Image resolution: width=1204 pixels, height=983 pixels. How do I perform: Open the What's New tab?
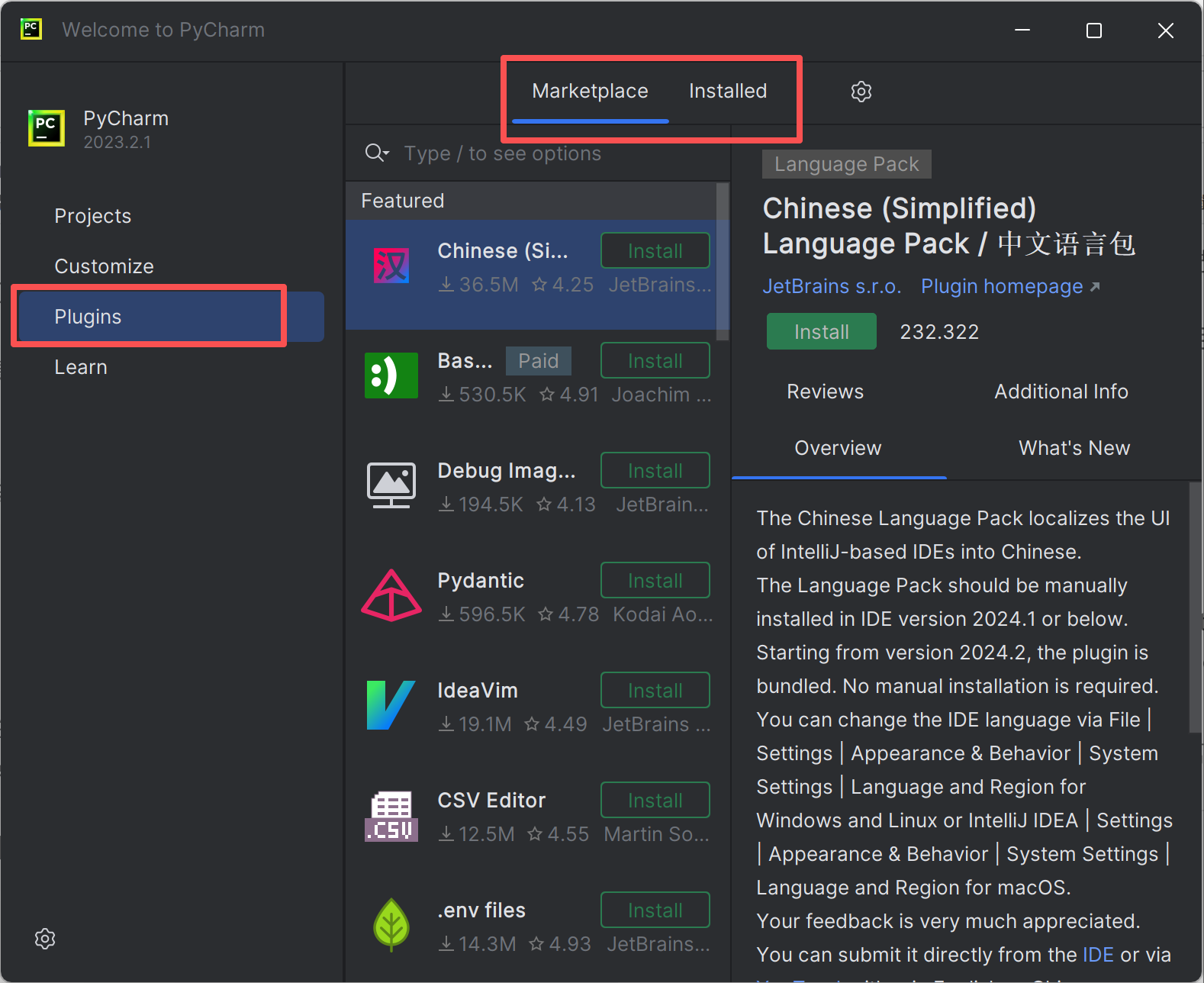pos(1074,448)
